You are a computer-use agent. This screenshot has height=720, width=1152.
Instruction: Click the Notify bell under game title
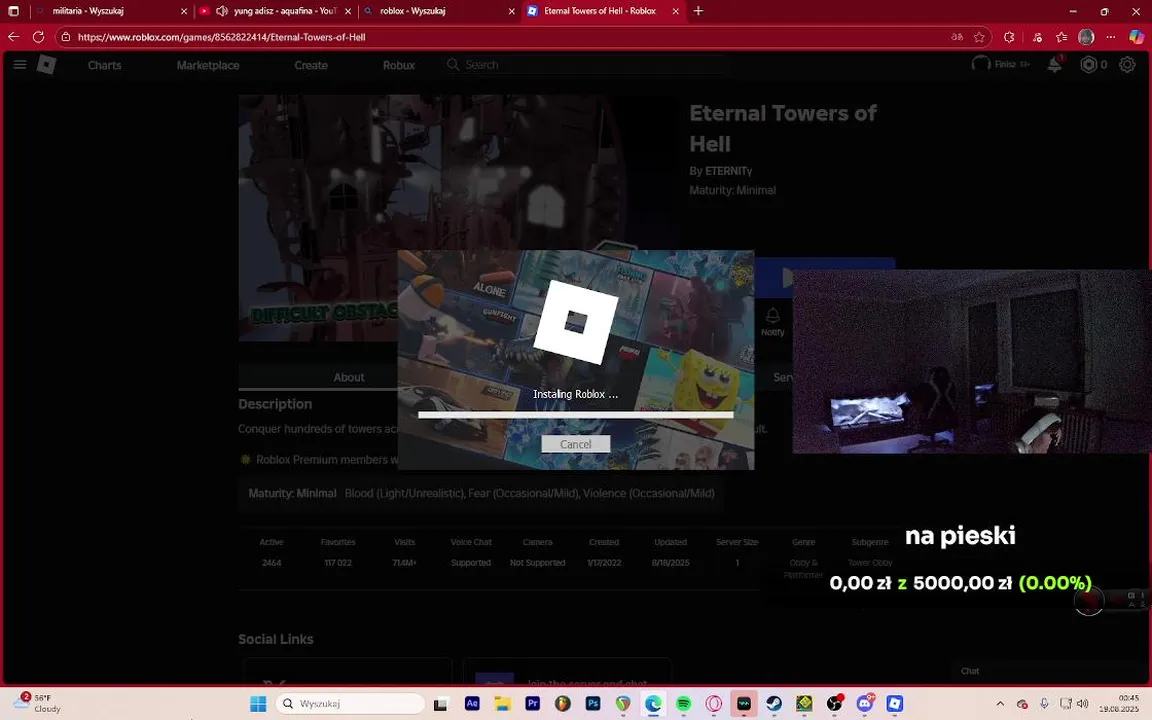coord(772,321)
